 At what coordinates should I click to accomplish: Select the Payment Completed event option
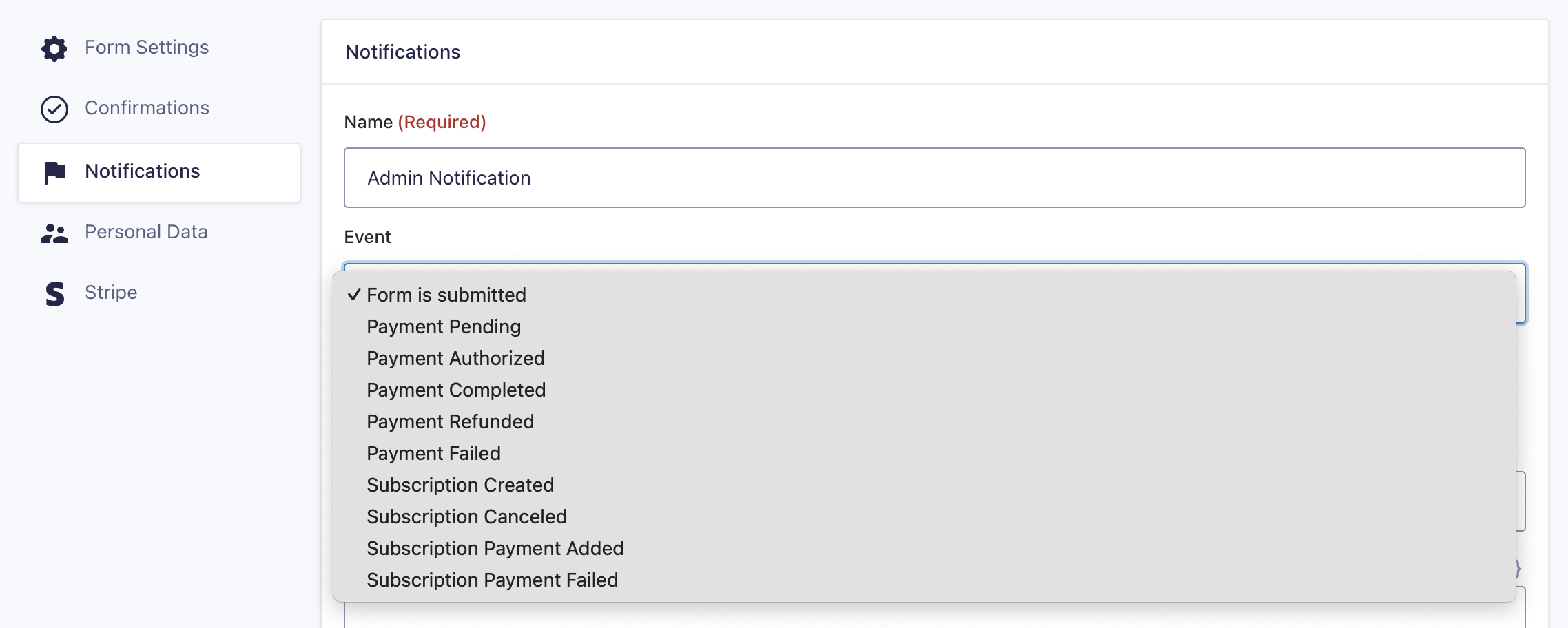(x=924, y=390)
